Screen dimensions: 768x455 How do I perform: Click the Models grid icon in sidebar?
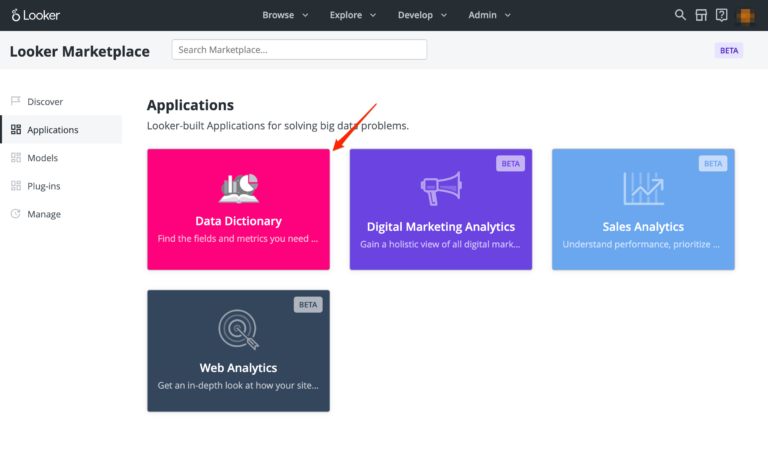tap(16, 158)
